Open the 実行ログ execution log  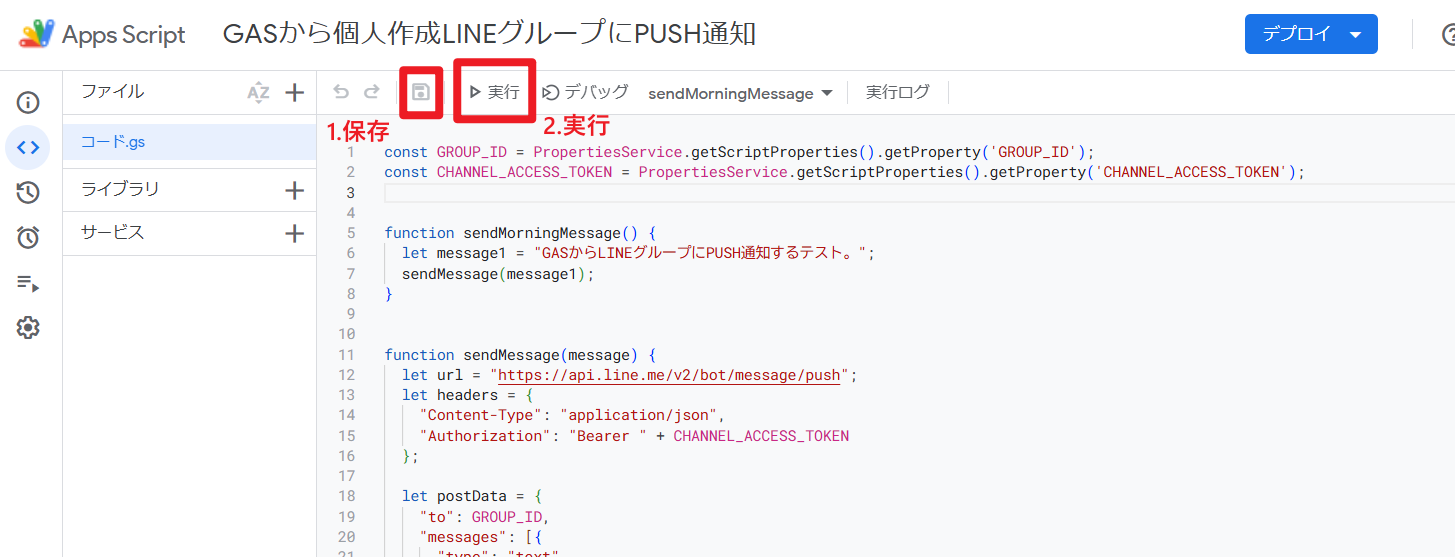[897, 92]
